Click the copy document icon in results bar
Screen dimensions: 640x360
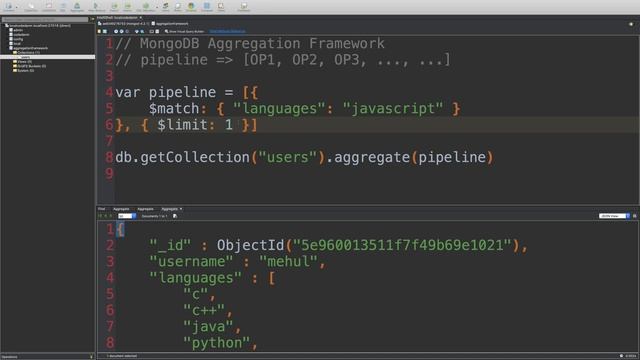(x=175, y=216)
